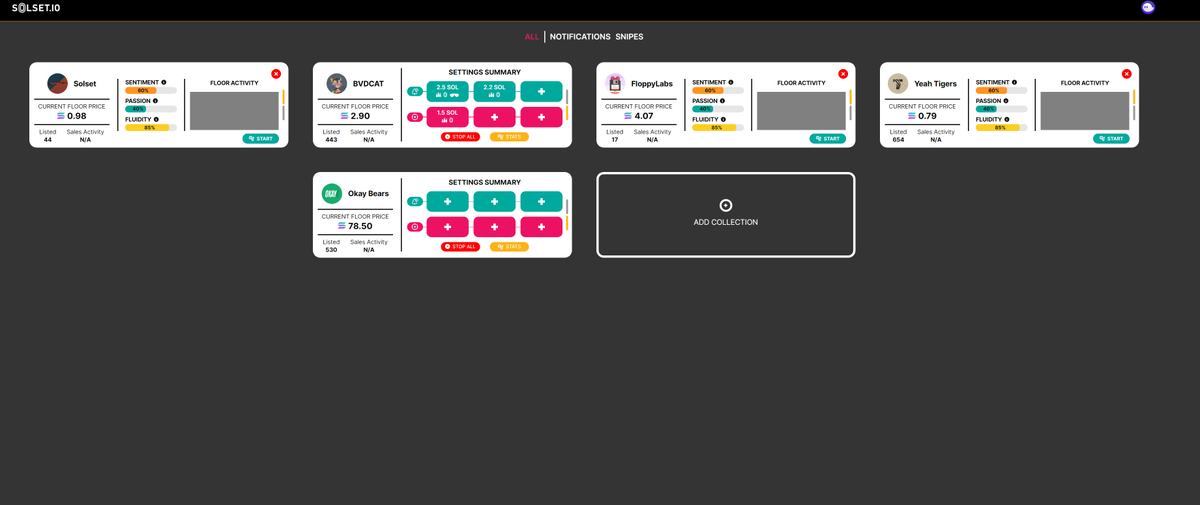
Task: Open BVDCAT 2.5 SOL notification slot
Action: point(447,91)
